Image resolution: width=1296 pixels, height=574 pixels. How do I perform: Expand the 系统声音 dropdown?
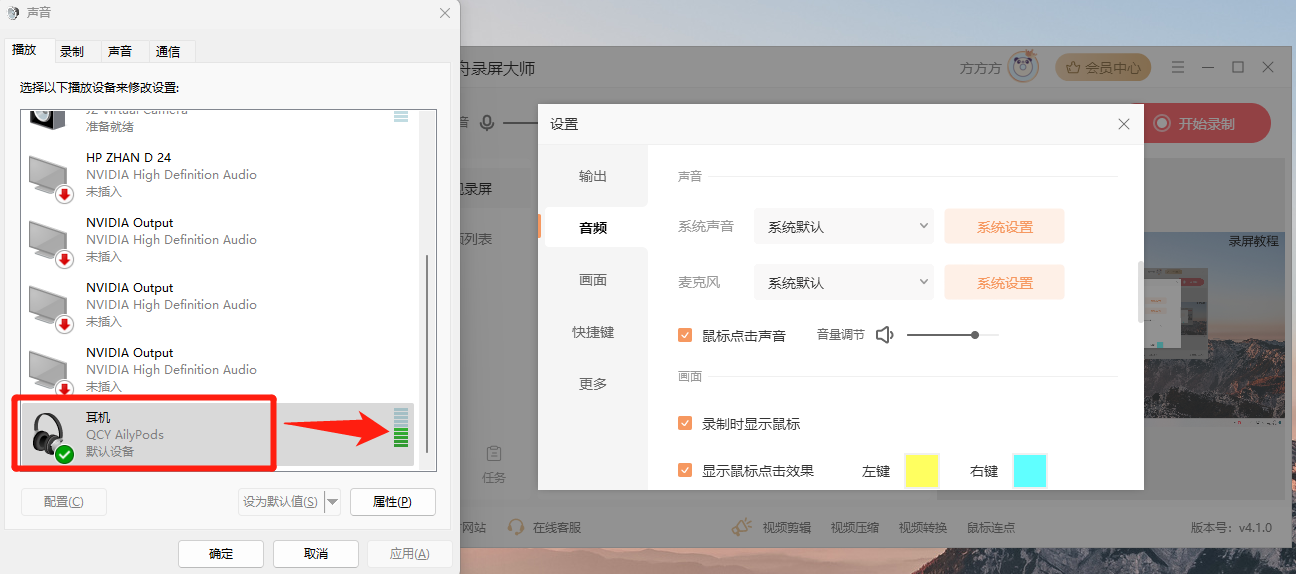(x=843, y=227)
